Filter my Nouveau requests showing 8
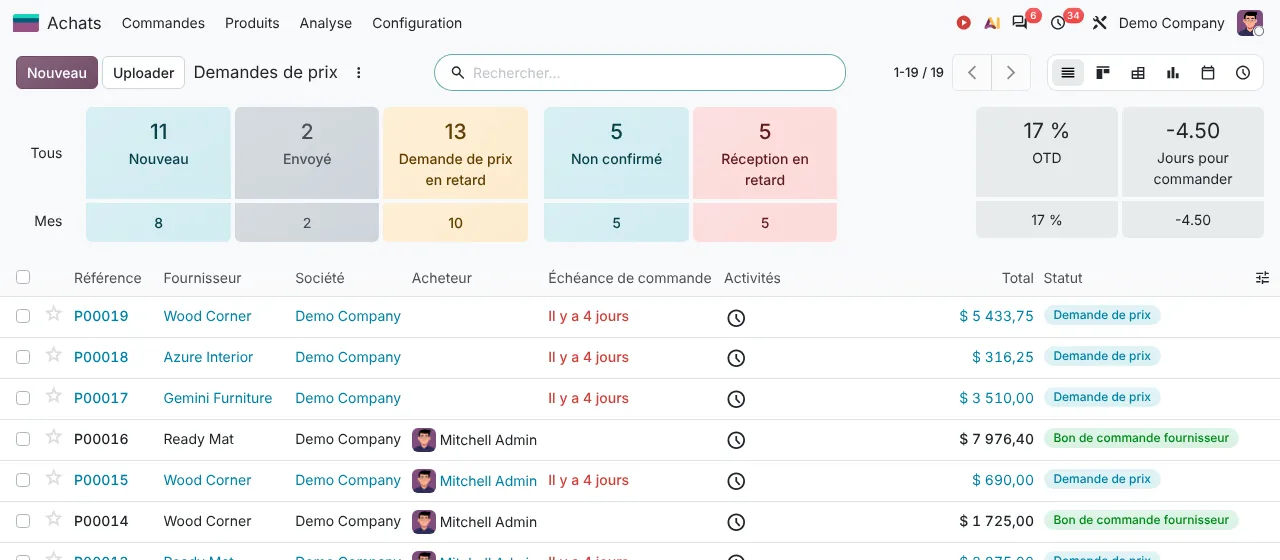The width and height of the screenshot is (1280, 560). point(158,222)
